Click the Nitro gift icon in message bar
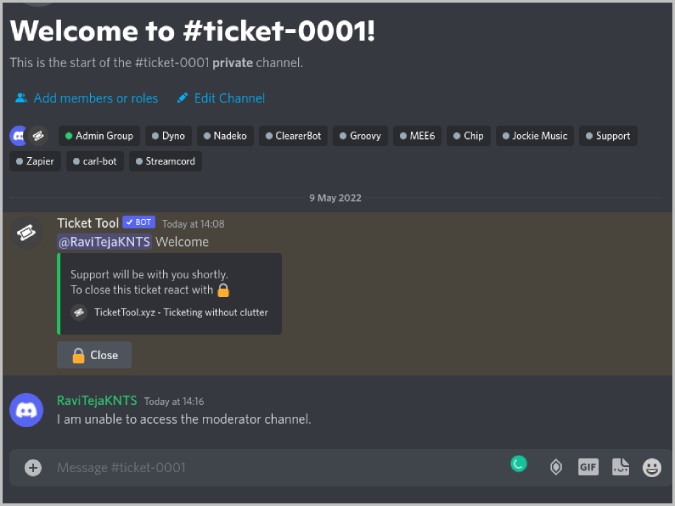The width and height of the screenshot is (675, 506). 556,467
